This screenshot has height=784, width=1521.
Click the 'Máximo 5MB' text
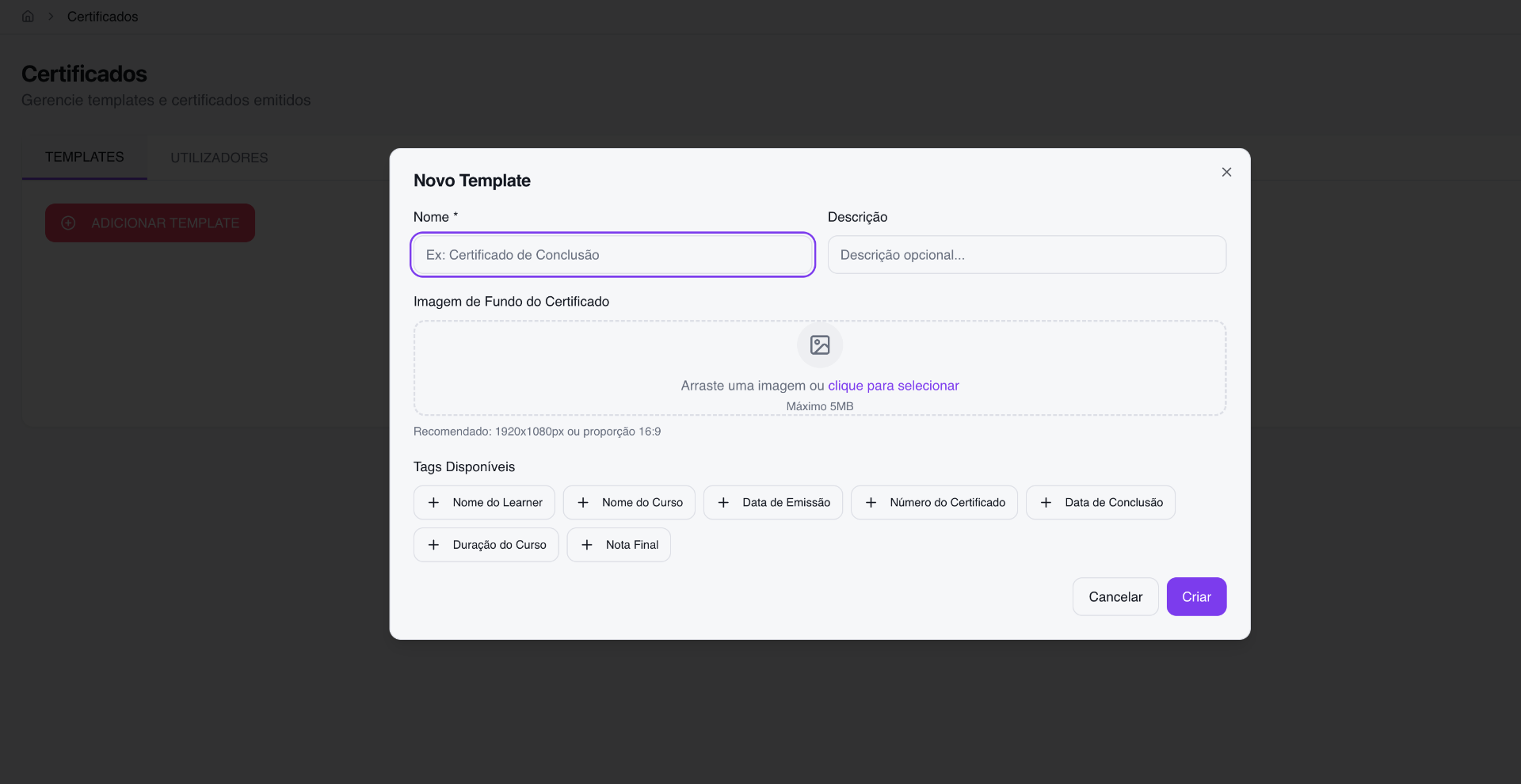click(820, 406)
